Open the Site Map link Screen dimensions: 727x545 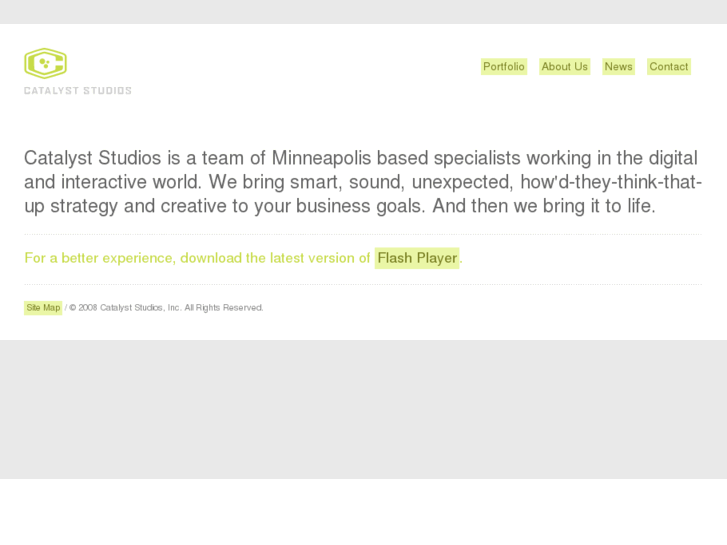(x=43, y=308)
